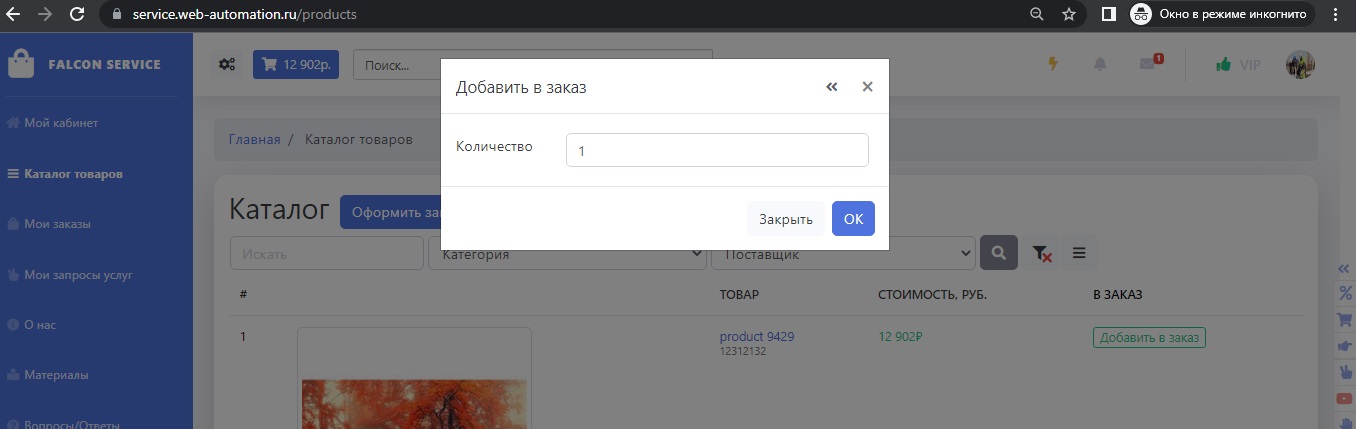Click the clear filter funnel icon
This screenshot has height=429, width=1356.
coord(1041,254)
